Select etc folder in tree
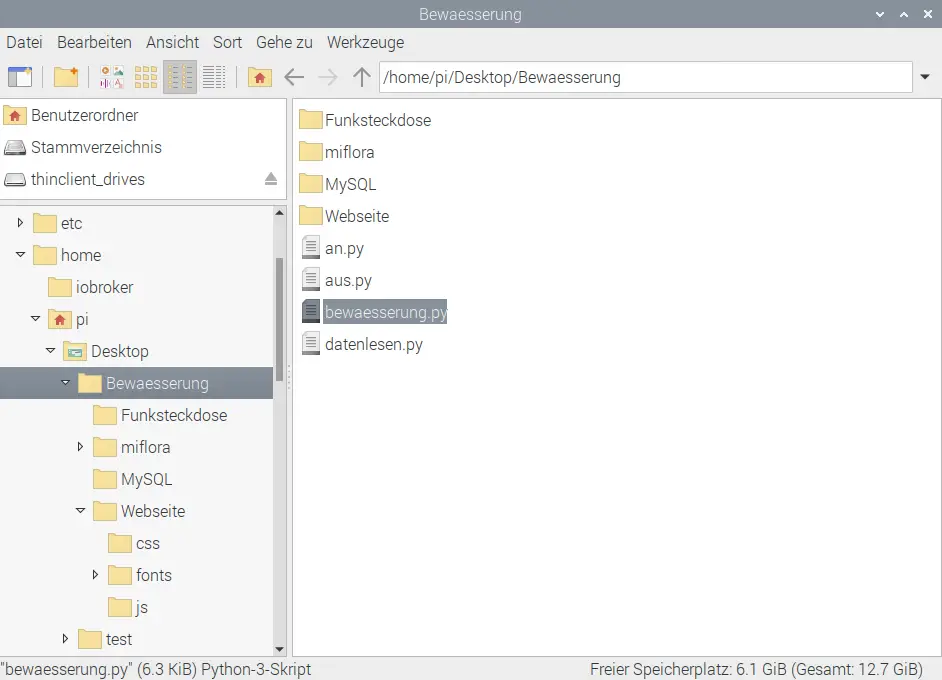 [58, 223]
